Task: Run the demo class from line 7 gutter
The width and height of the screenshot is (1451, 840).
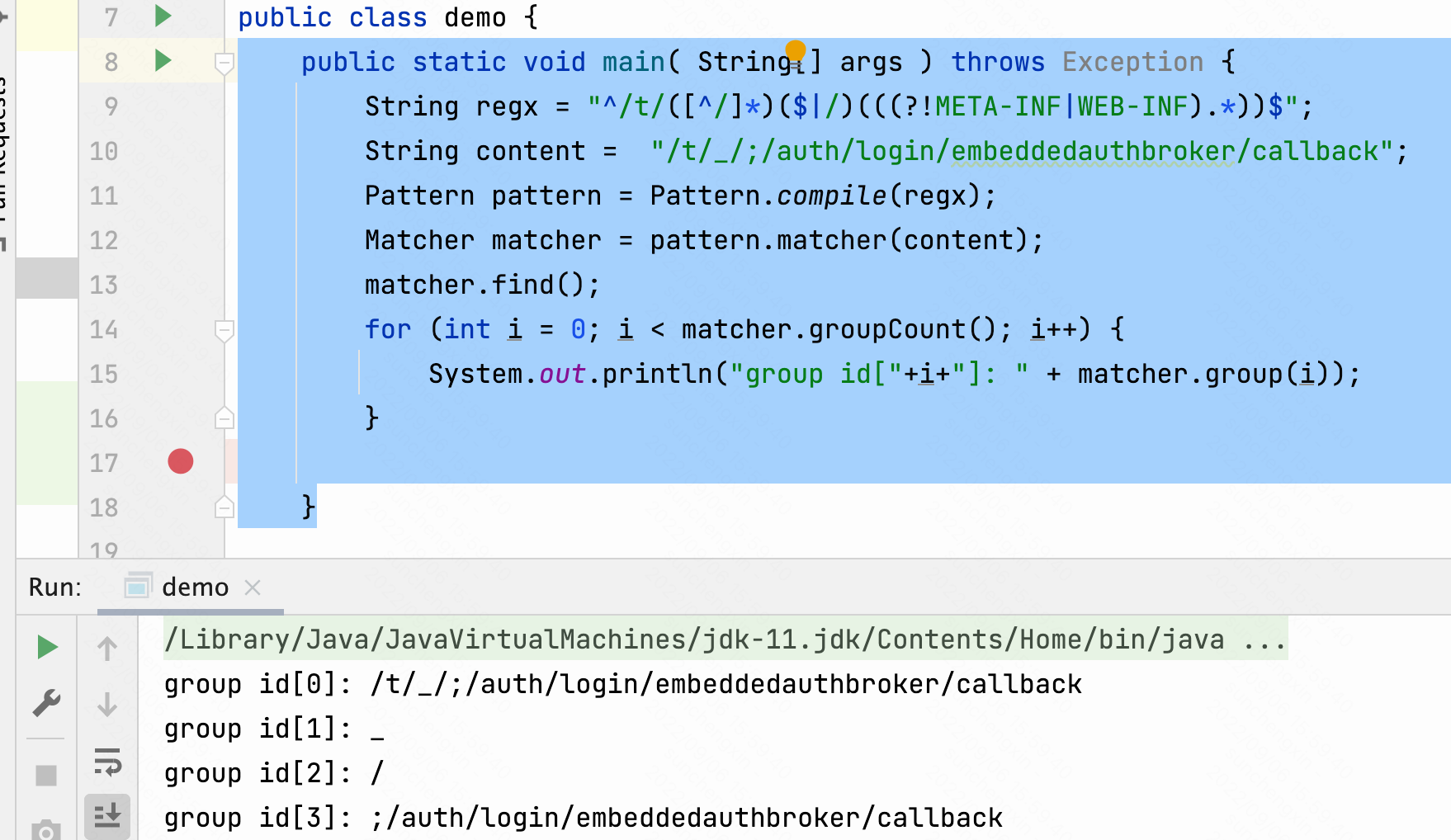Action: coord(163,16)
